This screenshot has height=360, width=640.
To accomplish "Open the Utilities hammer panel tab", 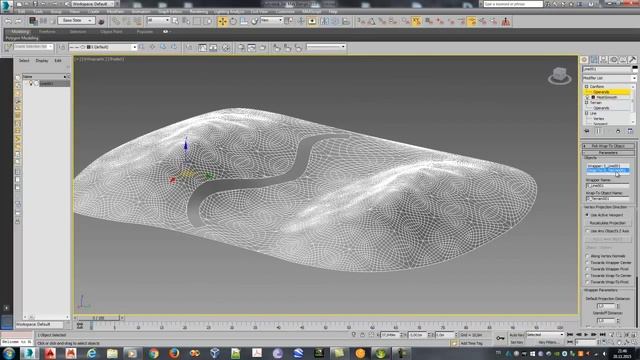I will 632,60.
